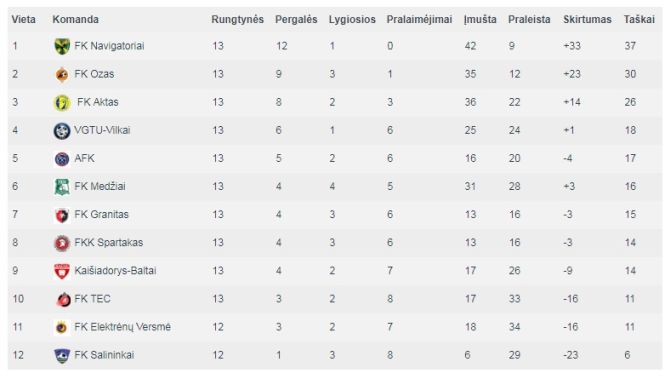The width and height of the screenshot is (666, 379).
Task: Click the FK Navigatoriai team logo
Action: pyautogui.click(x=62, y=46)
